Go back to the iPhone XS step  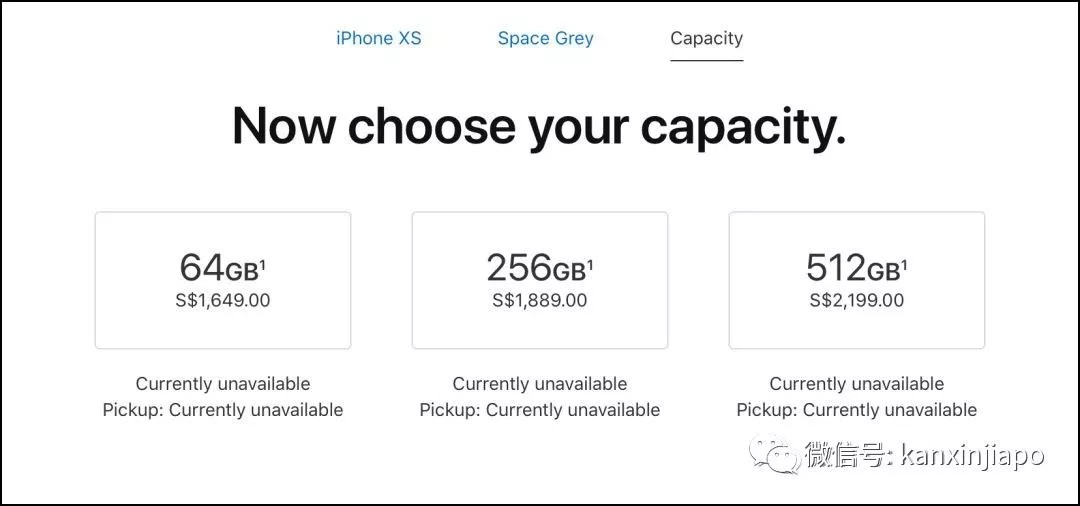pyautogui.click(x=378, y=39)
